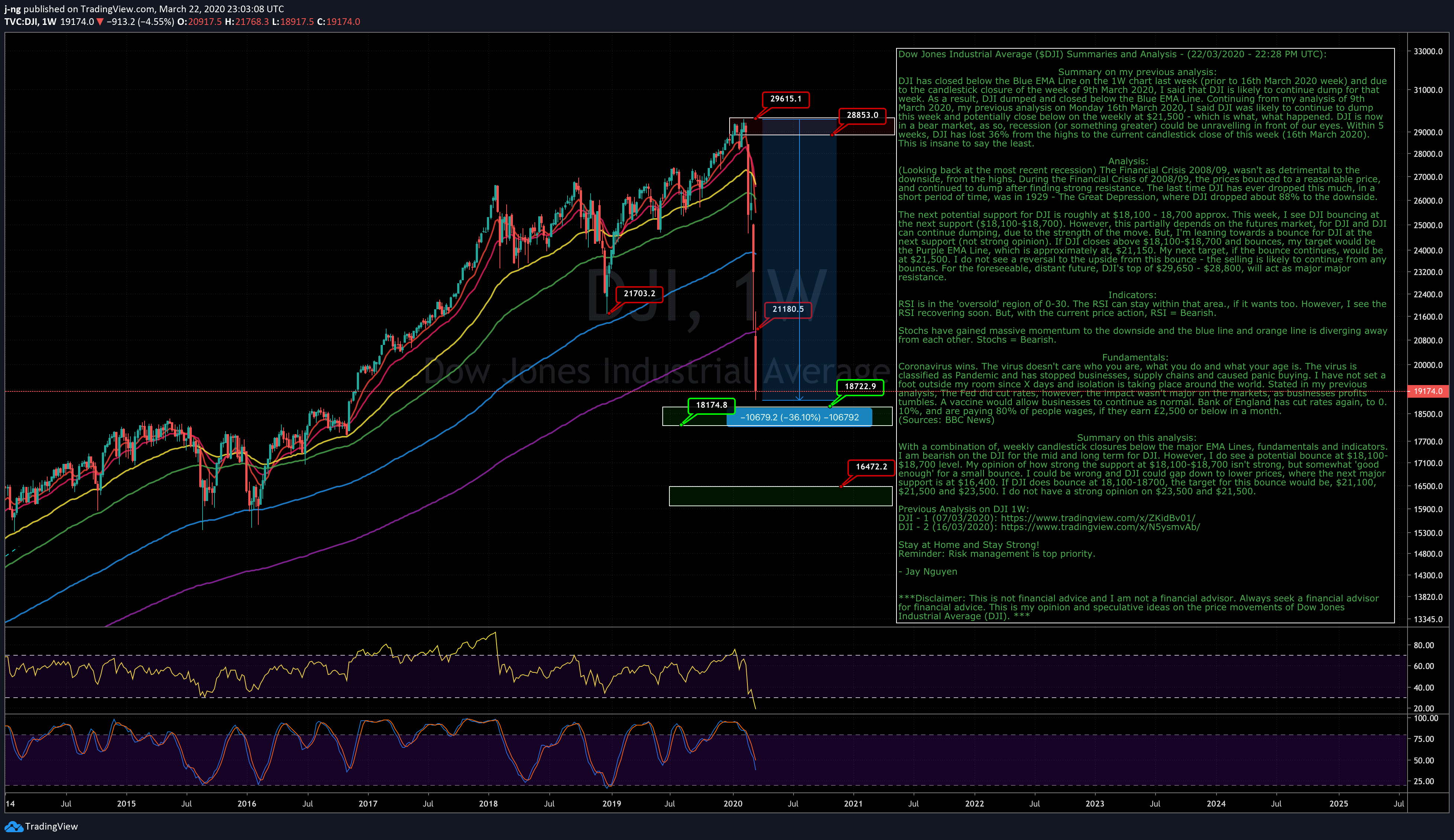
Task: Click the 13345.0 price axis label
Action: [1428, 619]
